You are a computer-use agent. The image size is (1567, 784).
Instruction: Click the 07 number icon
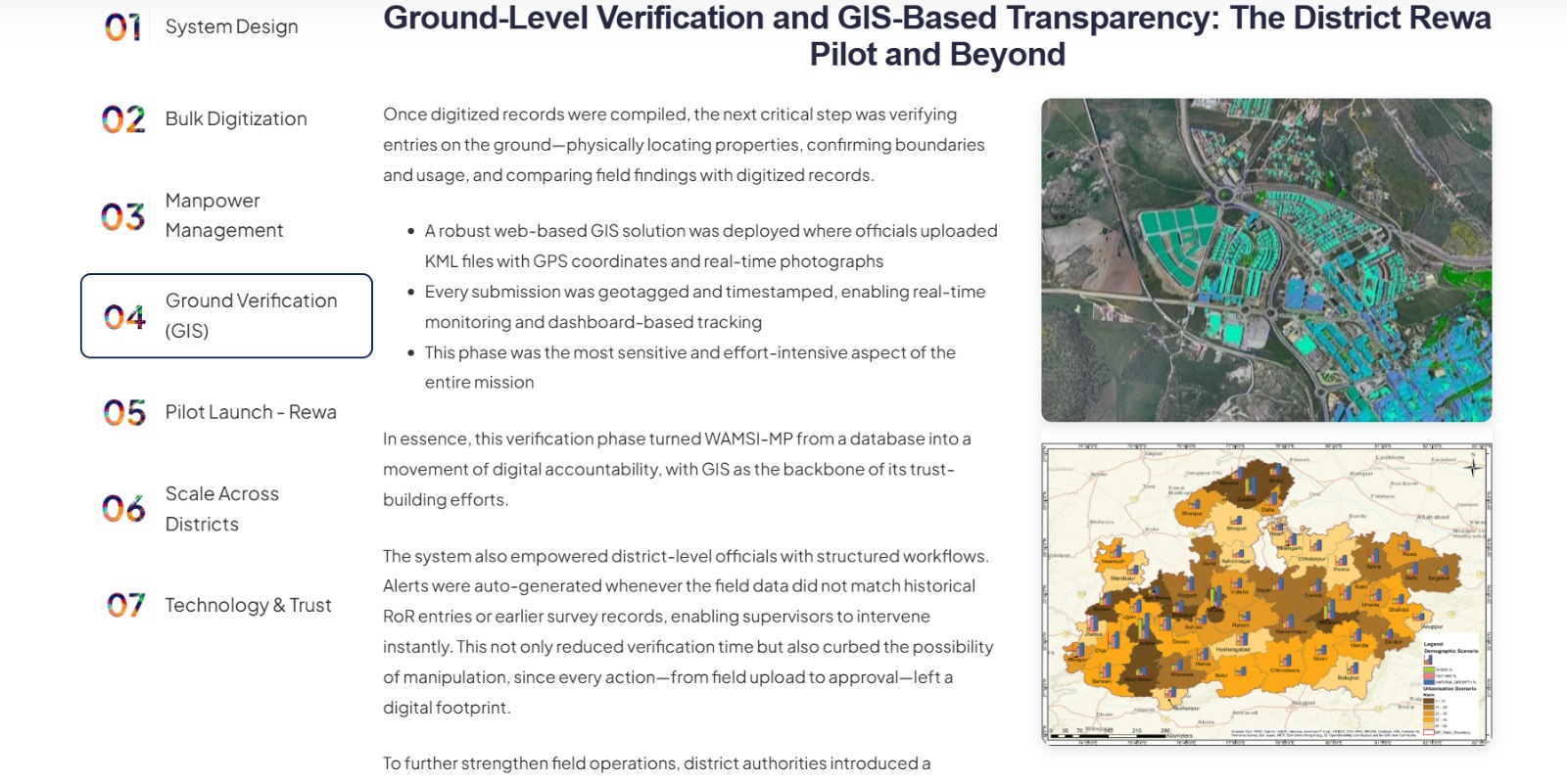coord(125,606)
